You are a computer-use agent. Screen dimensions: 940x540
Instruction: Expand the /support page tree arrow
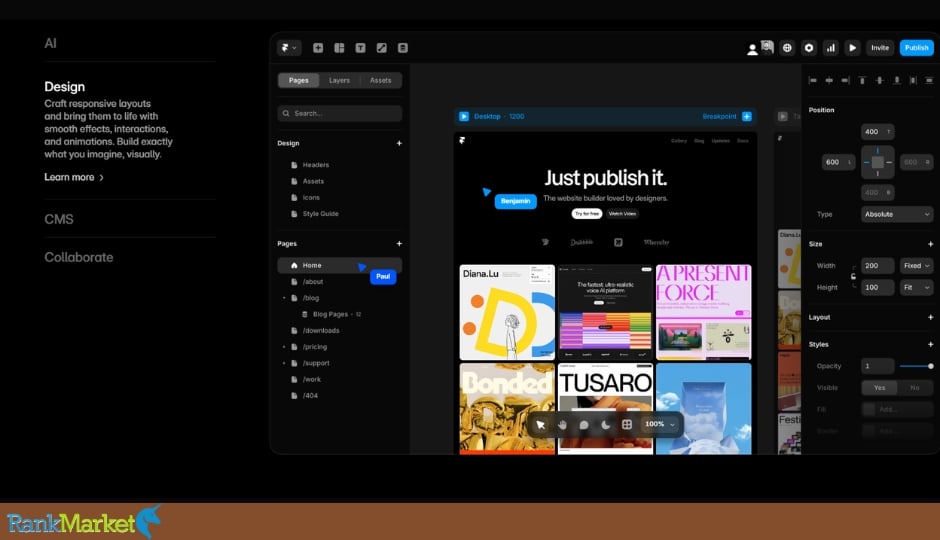(x=284, y=363)
